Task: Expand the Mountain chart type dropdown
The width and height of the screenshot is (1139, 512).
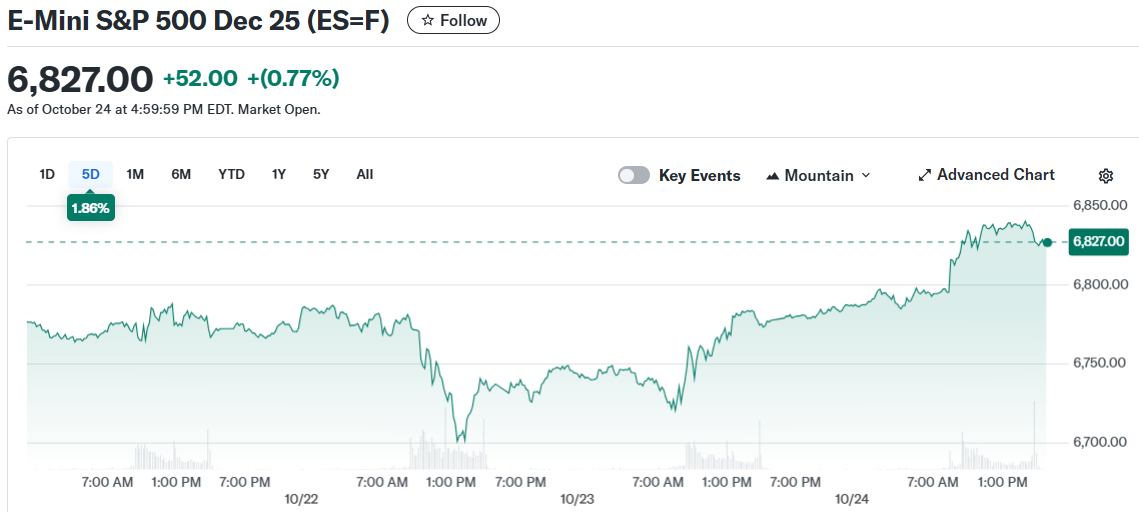Action: pyautogui.click(x=818, y=176)
